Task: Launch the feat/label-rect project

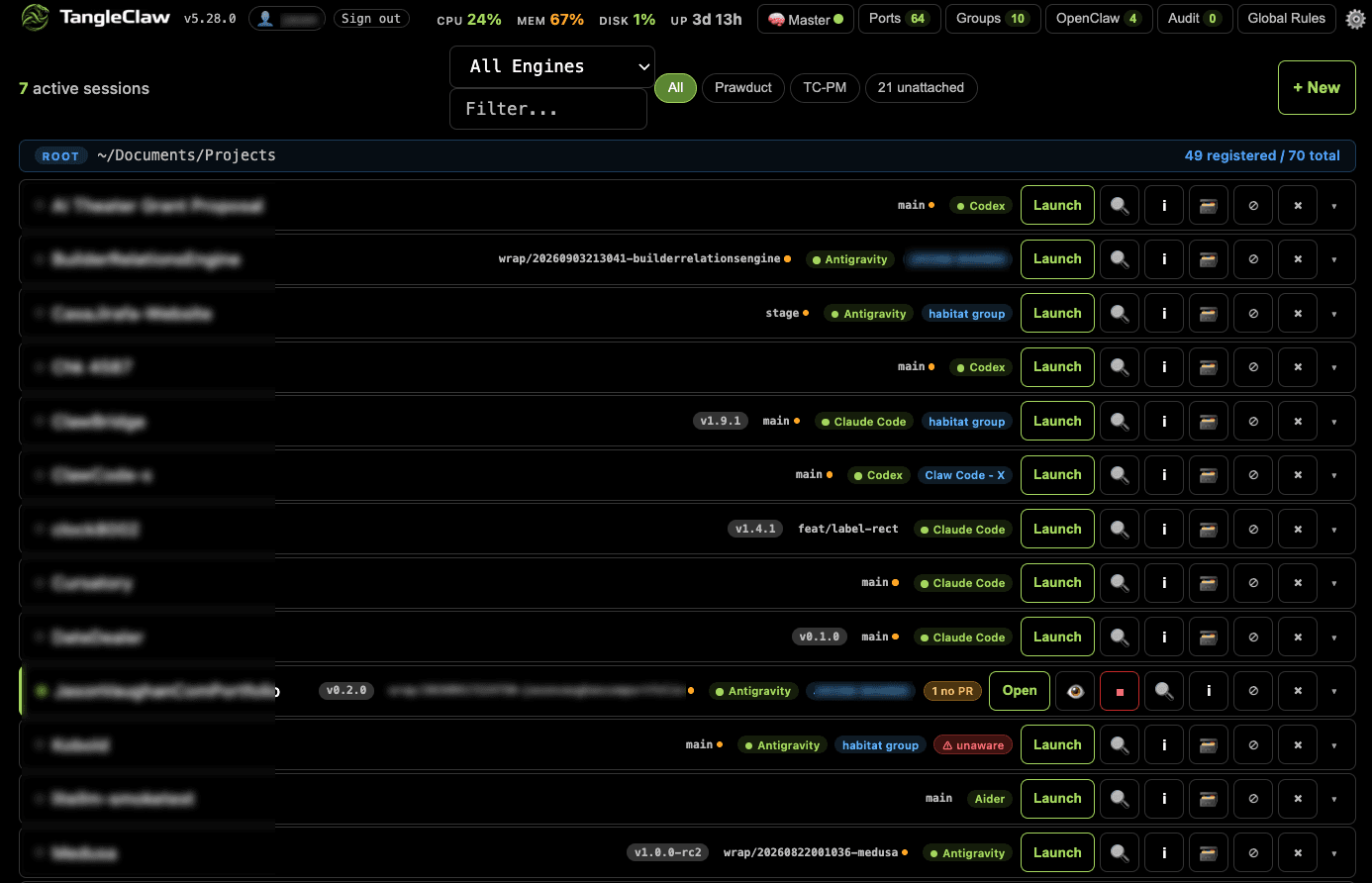Action: click(1057, 529)
